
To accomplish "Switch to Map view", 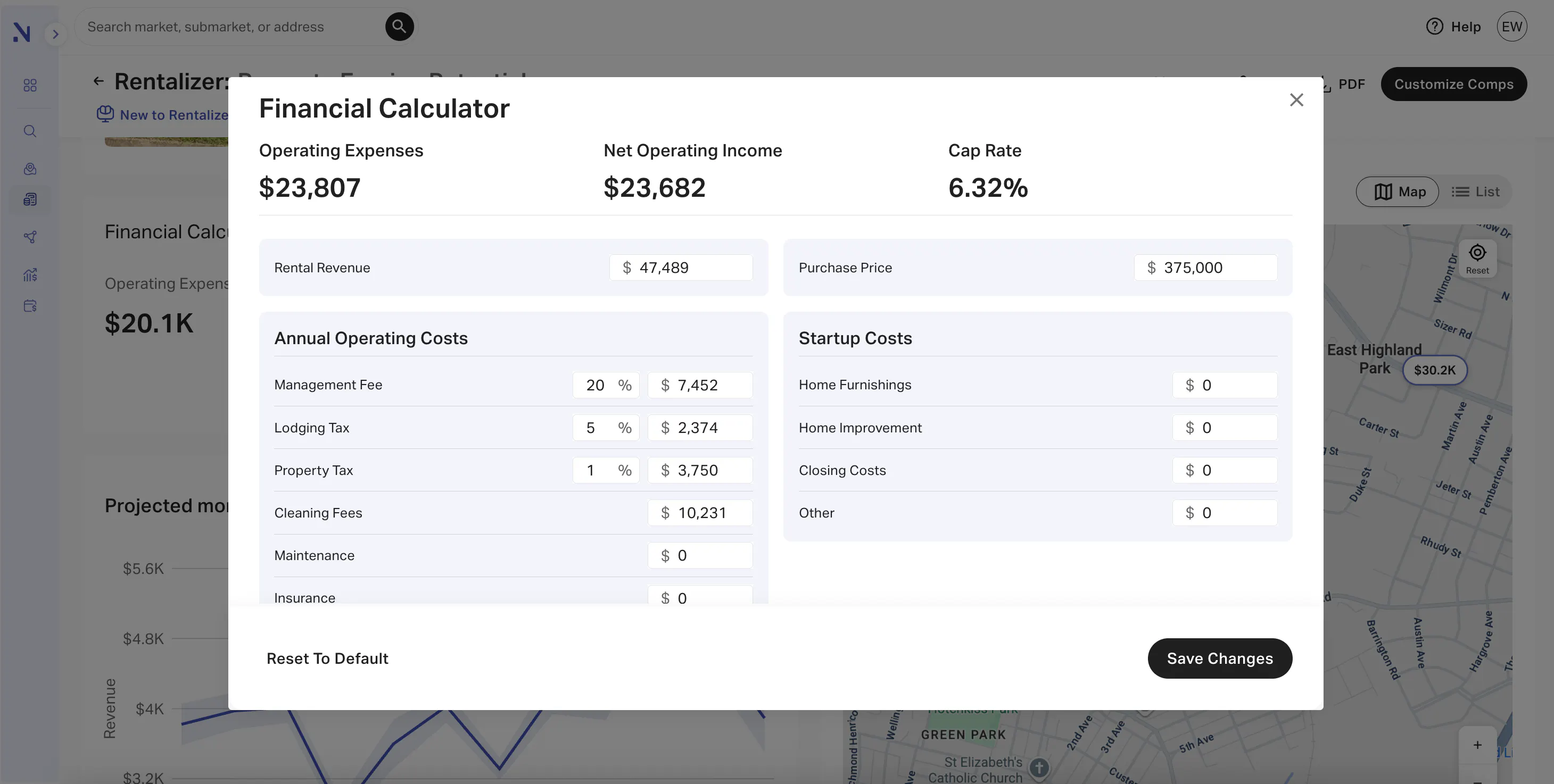I will (1398, 192).
